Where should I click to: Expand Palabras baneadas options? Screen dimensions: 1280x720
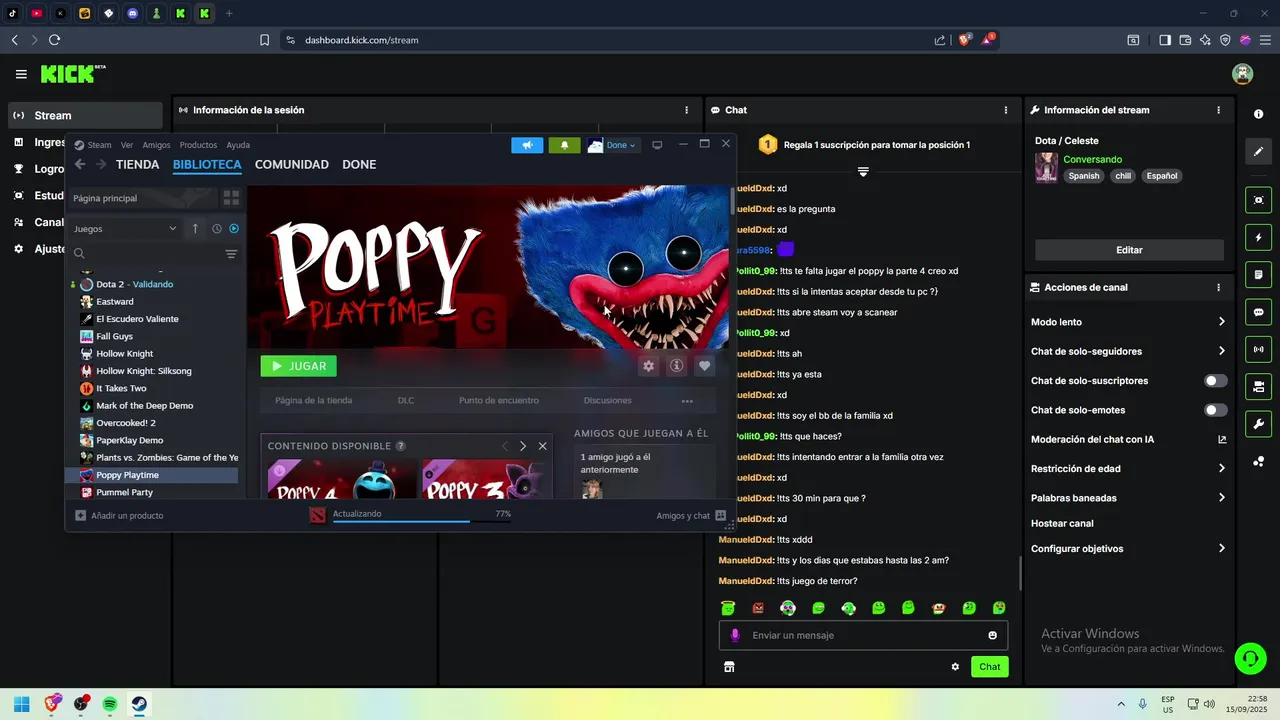pyautogui.click(x=1221, y=498)
